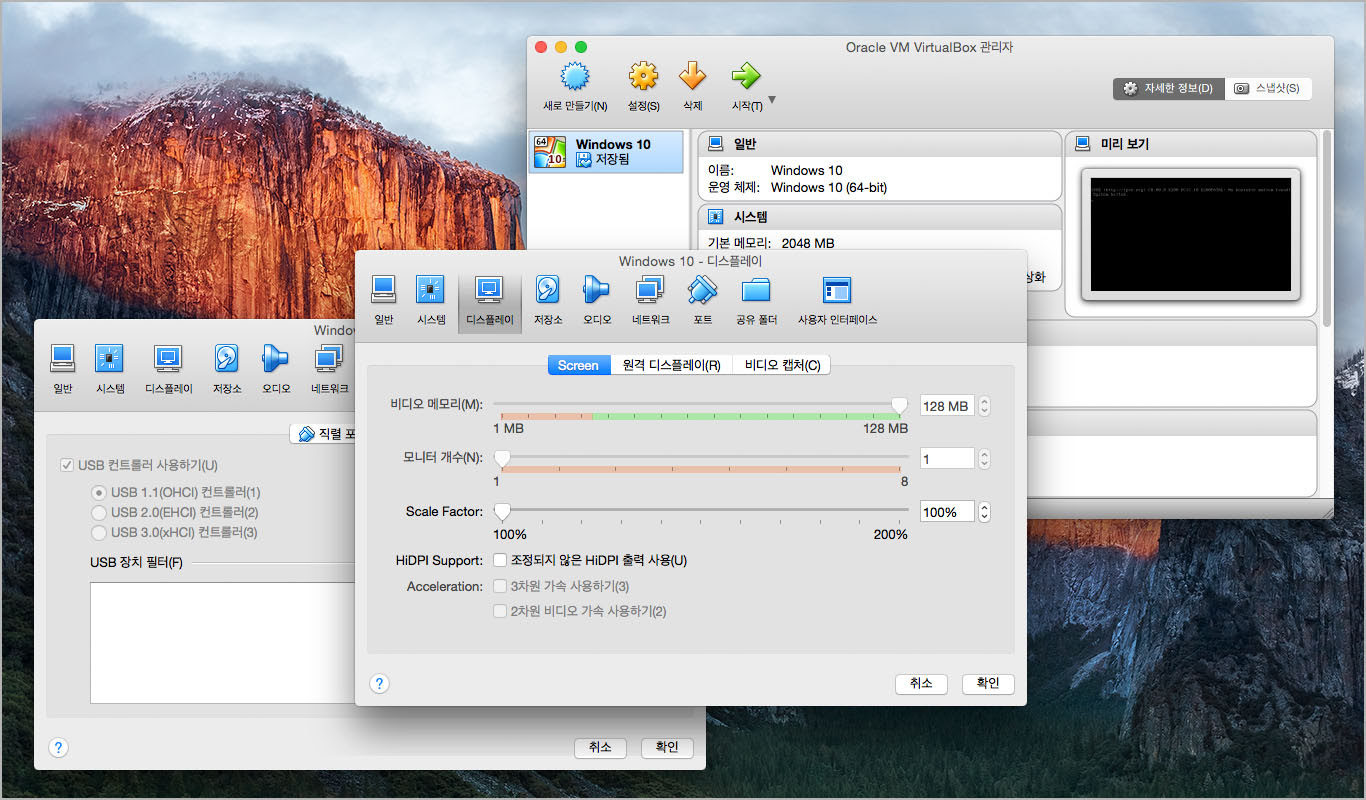Image resolution: width=1366 pixels, height=800 pixels.
Task: Toggle the 2차원 비디오 가속 사용하기(2) checkbox
Action: pos(500,611)
